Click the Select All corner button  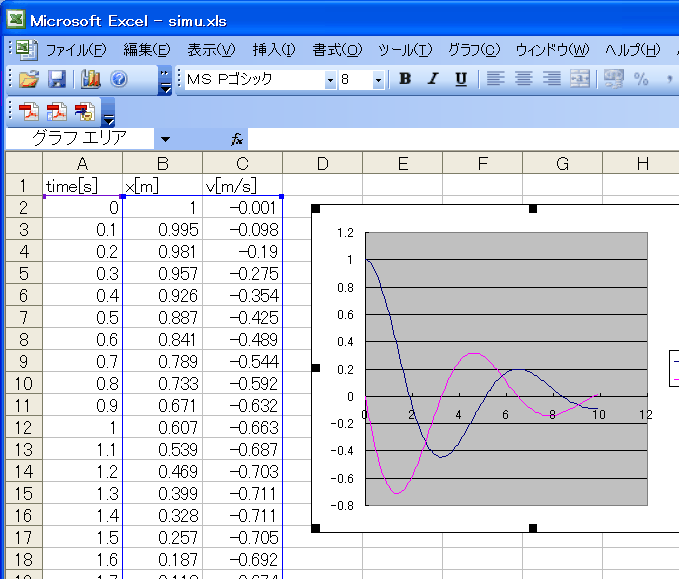point(24,163)
